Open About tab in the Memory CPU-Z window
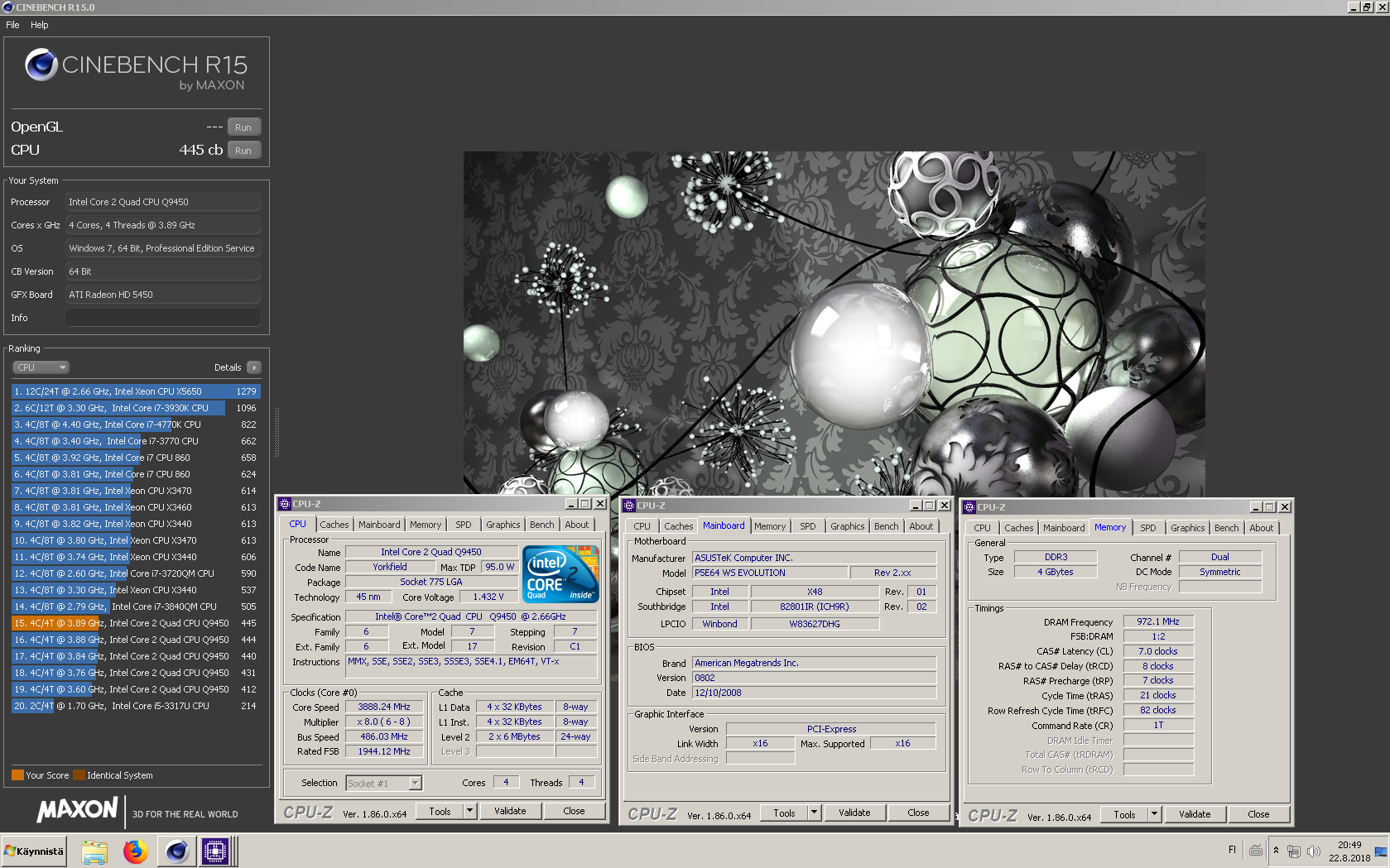The width and height of the screenshot is (1390, 868). pos(1262,528)
